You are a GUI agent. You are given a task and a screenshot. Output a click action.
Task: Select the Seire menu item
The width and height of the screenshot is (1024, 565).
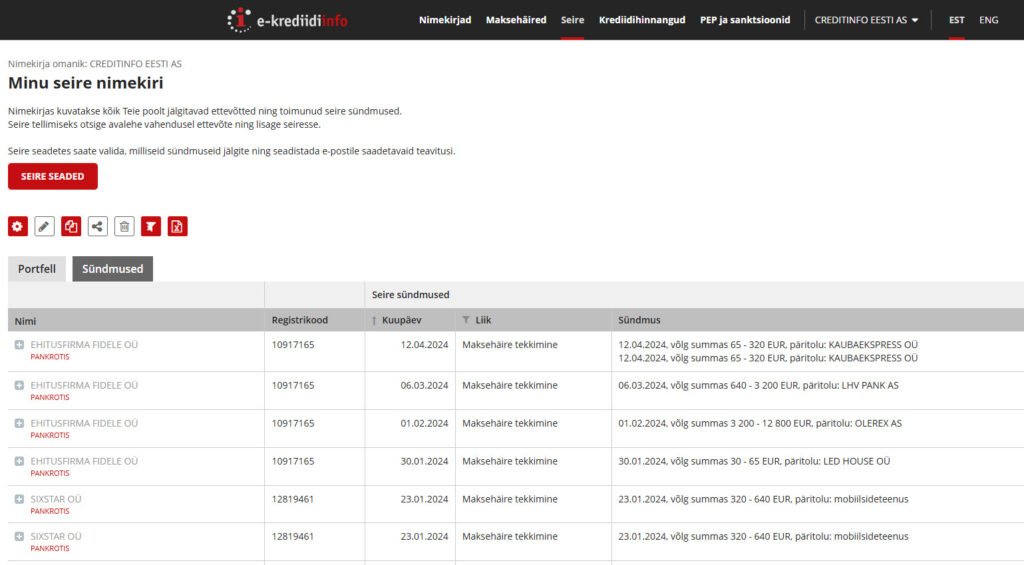tap(572, 20)
